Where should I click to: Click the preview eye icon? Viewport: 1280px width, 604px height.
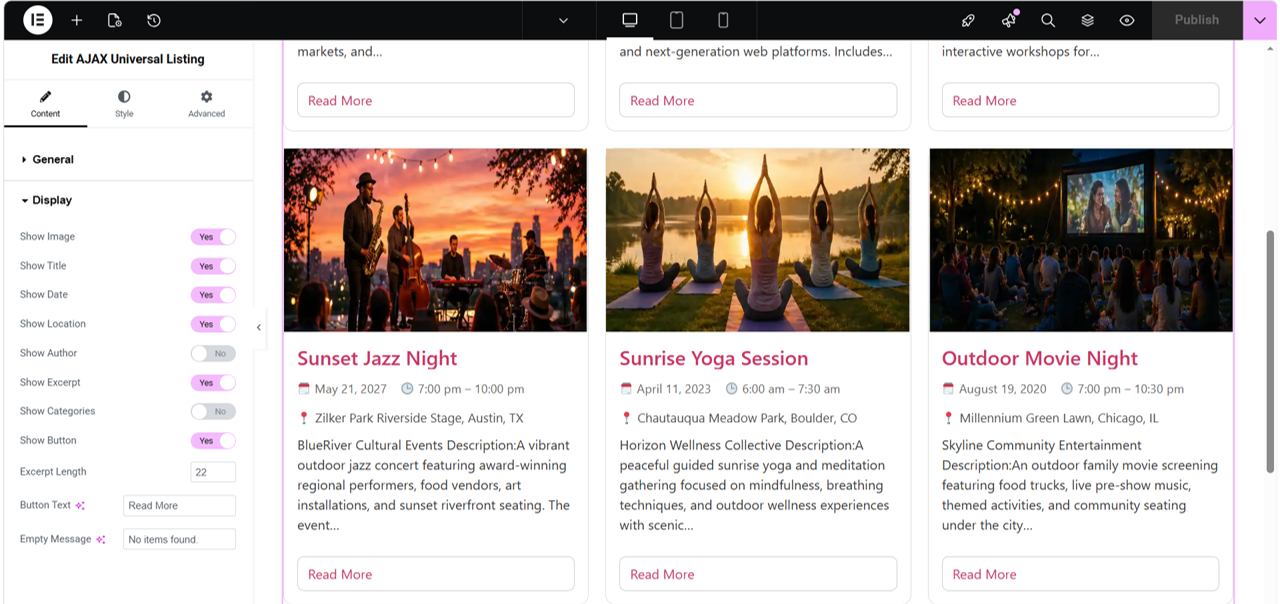(1127, 20)
